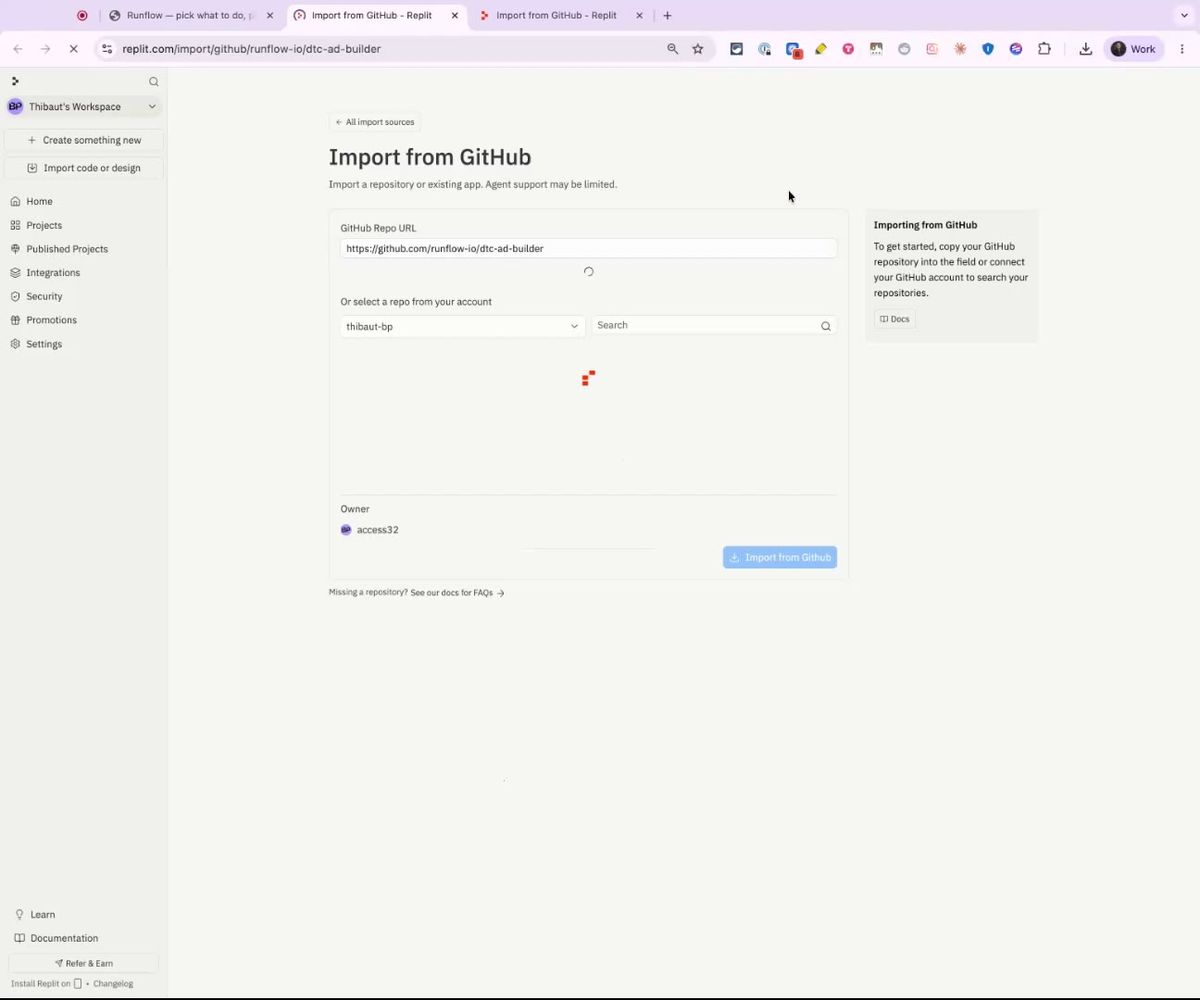Open Chrome three-dot menu
1200x1000 pixels.
pos(1183,49)
